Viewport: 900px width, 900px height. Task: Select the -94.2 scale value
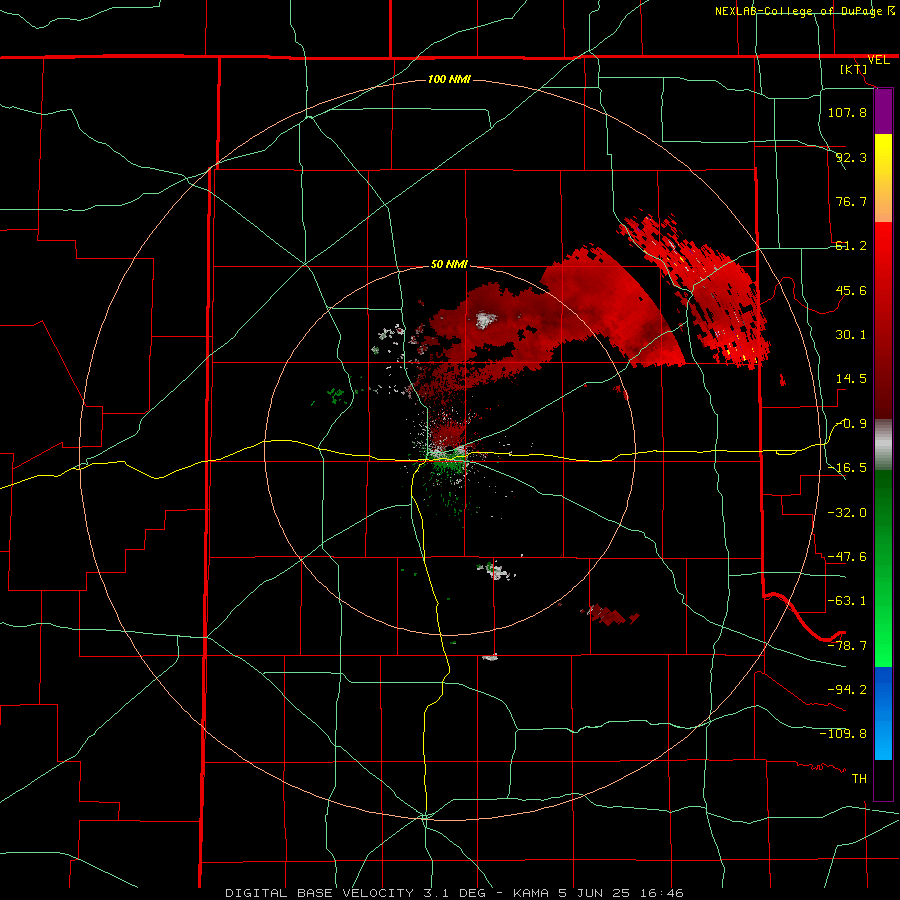coord(847,689)
